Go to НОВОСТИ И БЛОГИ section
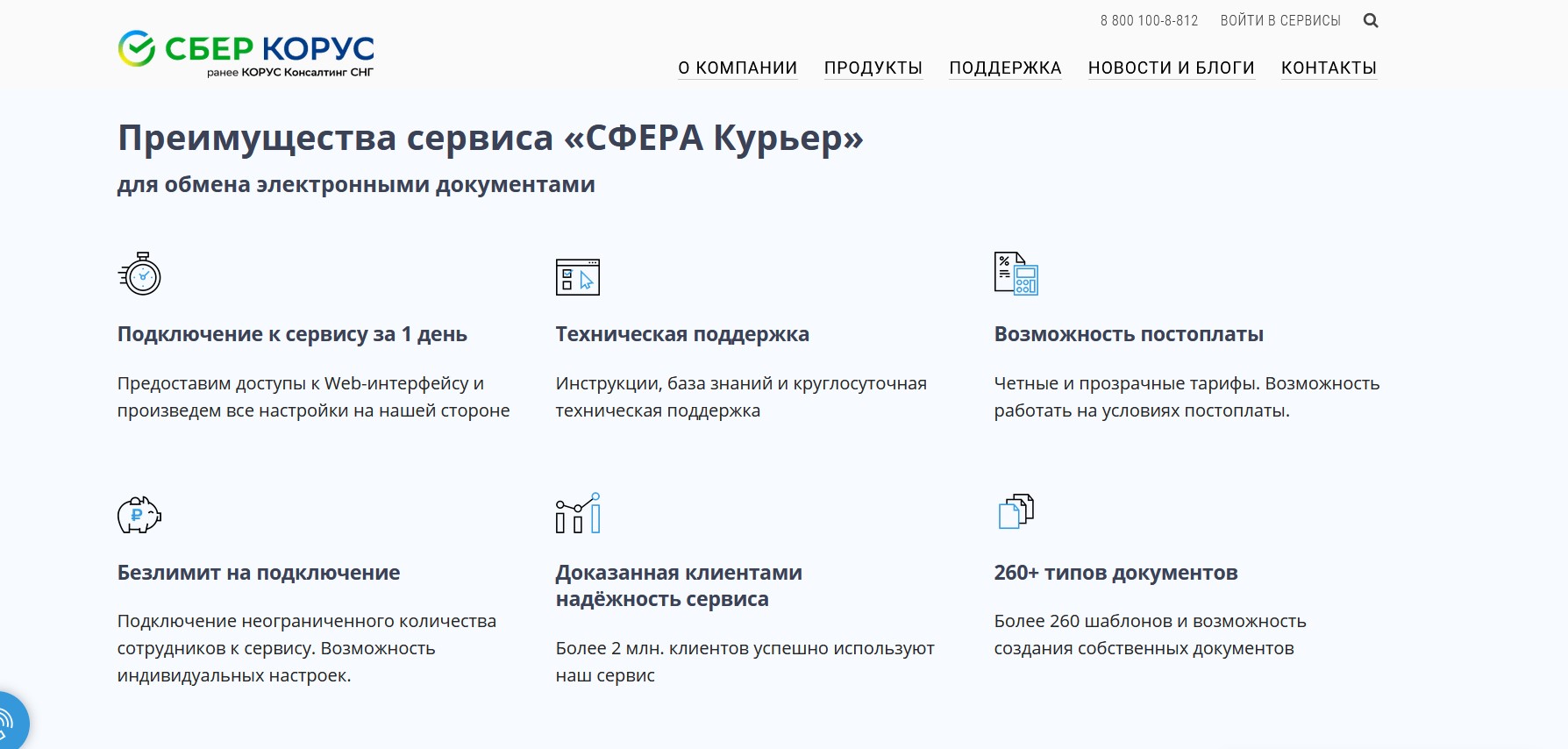 pyautogui.click(x=1172, y=68)
